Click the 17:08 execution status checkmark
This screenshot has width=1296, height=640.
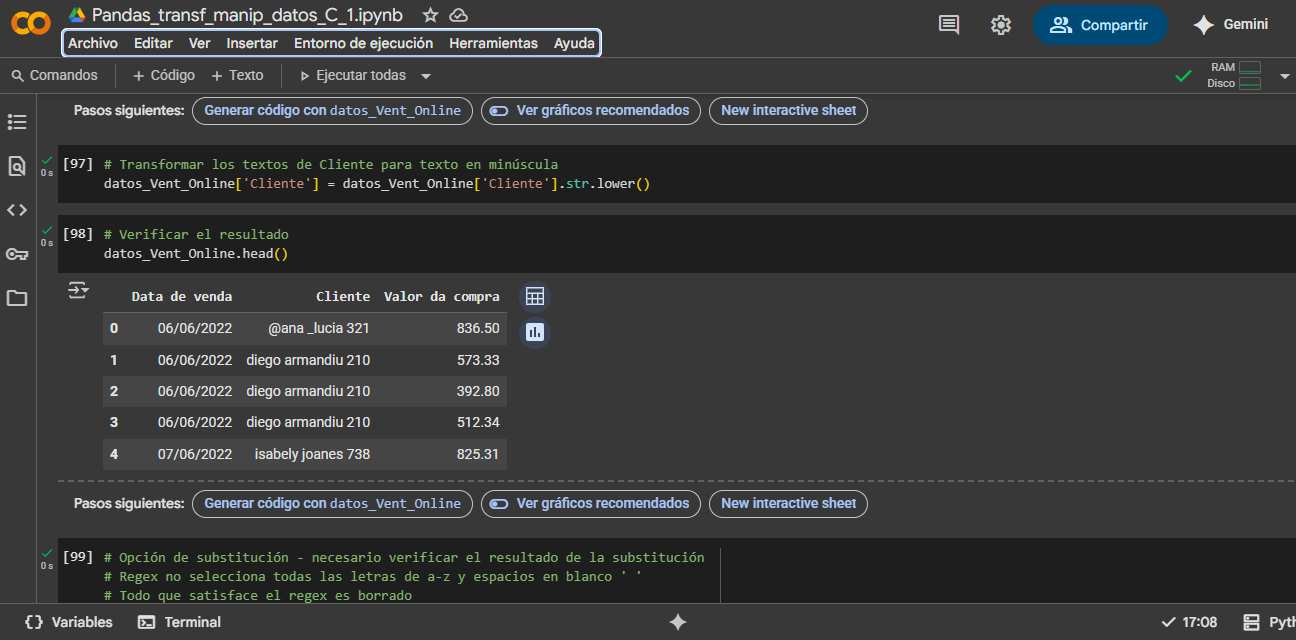[x=1168, y=622]
